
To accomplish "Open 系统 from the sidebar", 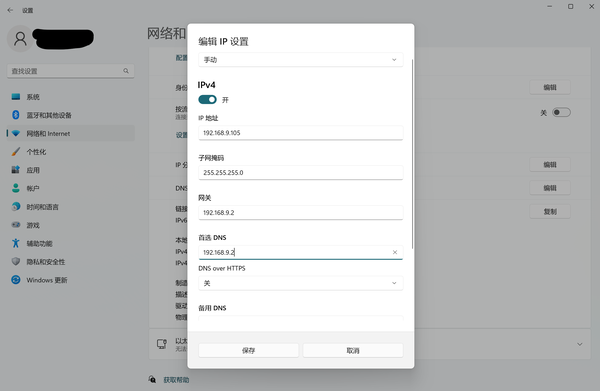I will tap(71, 97).
